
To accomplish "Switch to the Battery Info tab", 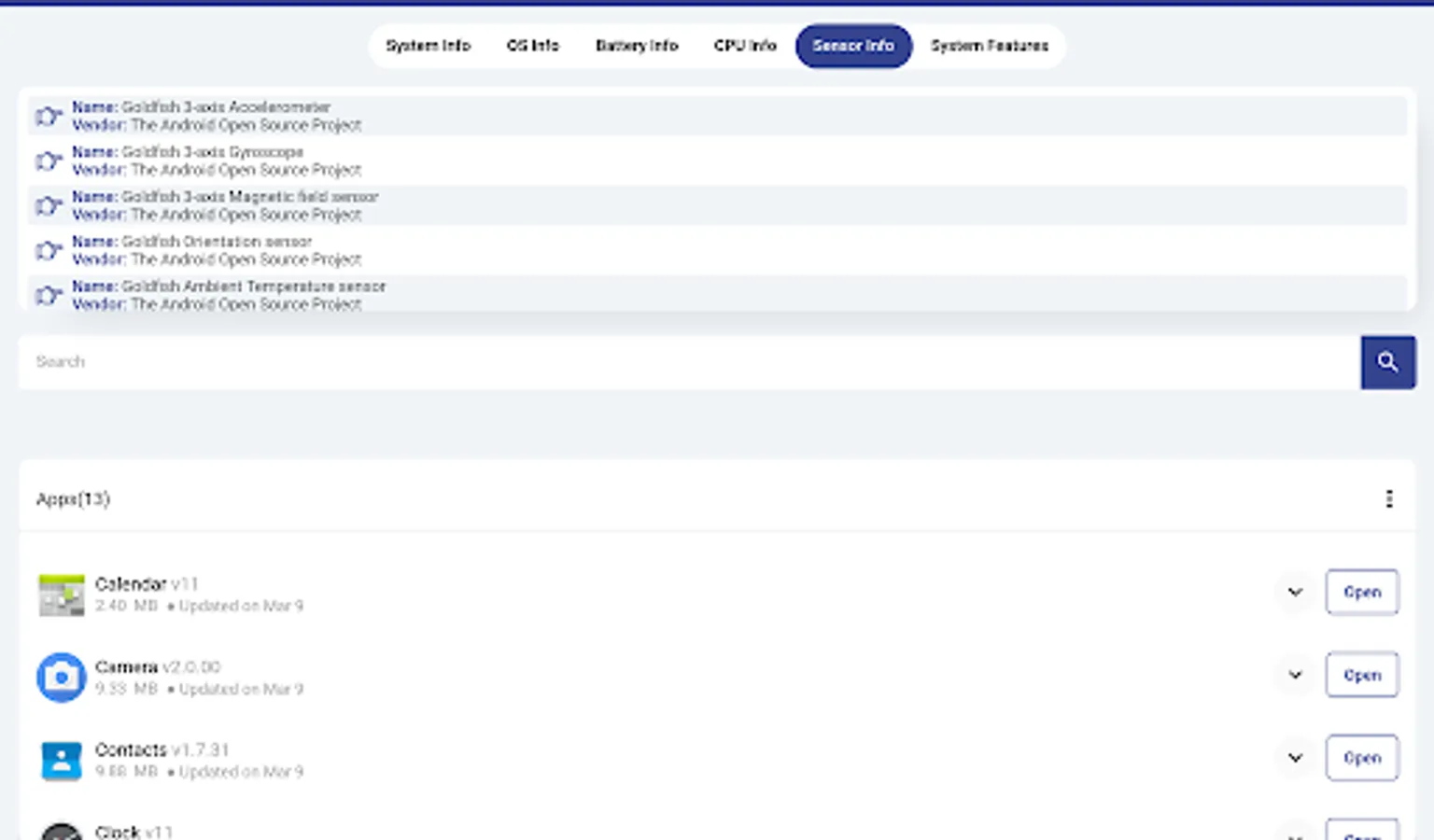I will (637, 45).
